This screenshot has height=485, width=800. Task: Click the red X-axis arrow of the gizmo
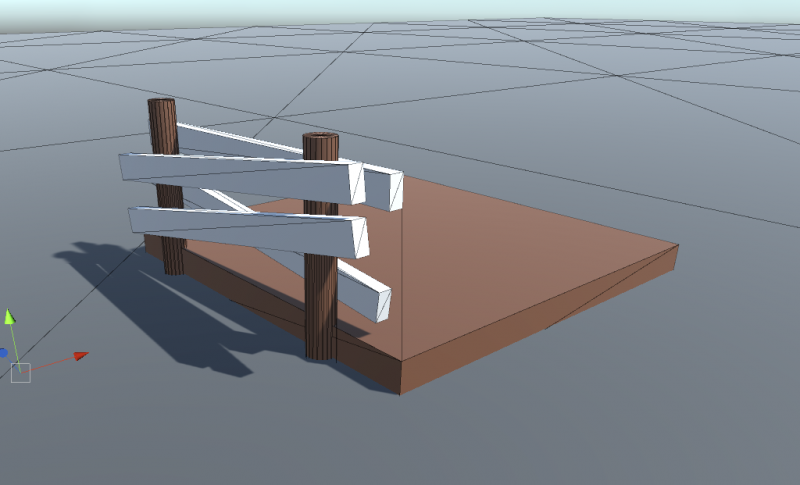[x=81, y=355]
